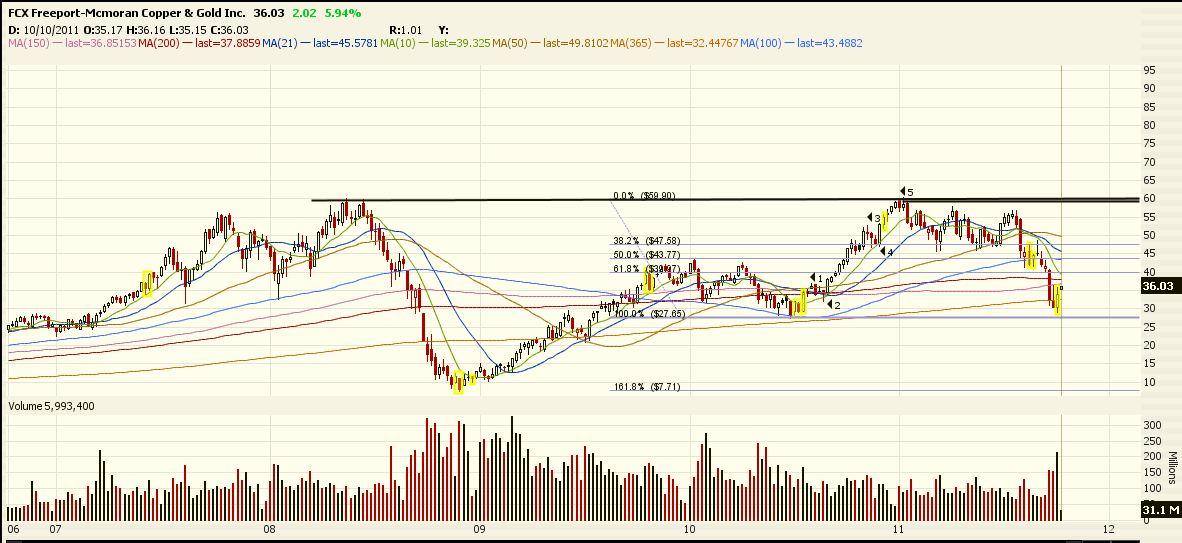The height and width of the screenshot is (543, 1182).
Task: Click the 11 year label on time axis
Action: pos(898,529)
